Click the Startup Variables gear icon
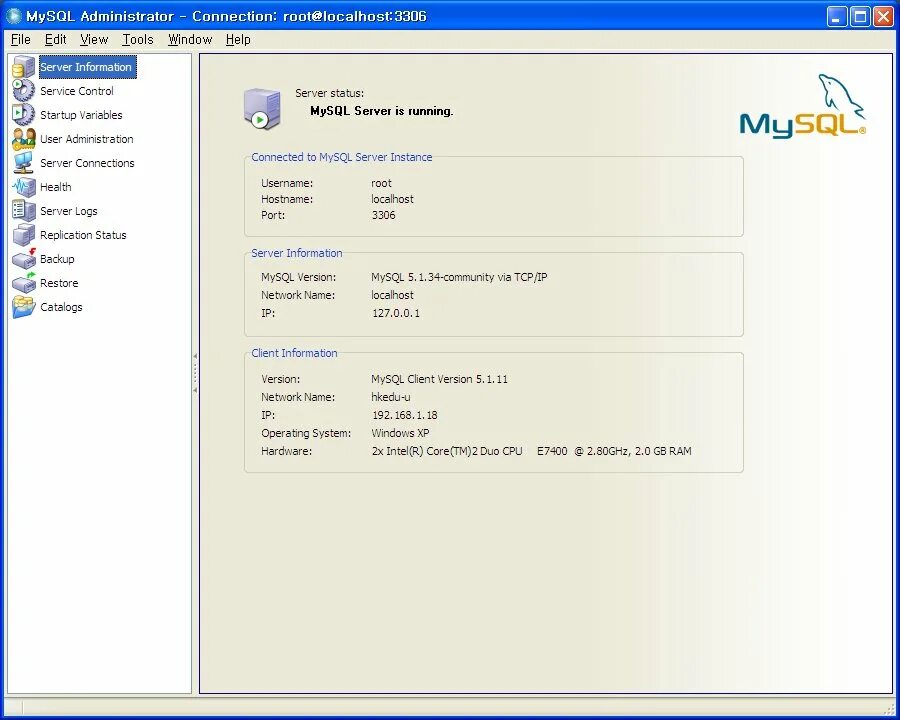 24,115
